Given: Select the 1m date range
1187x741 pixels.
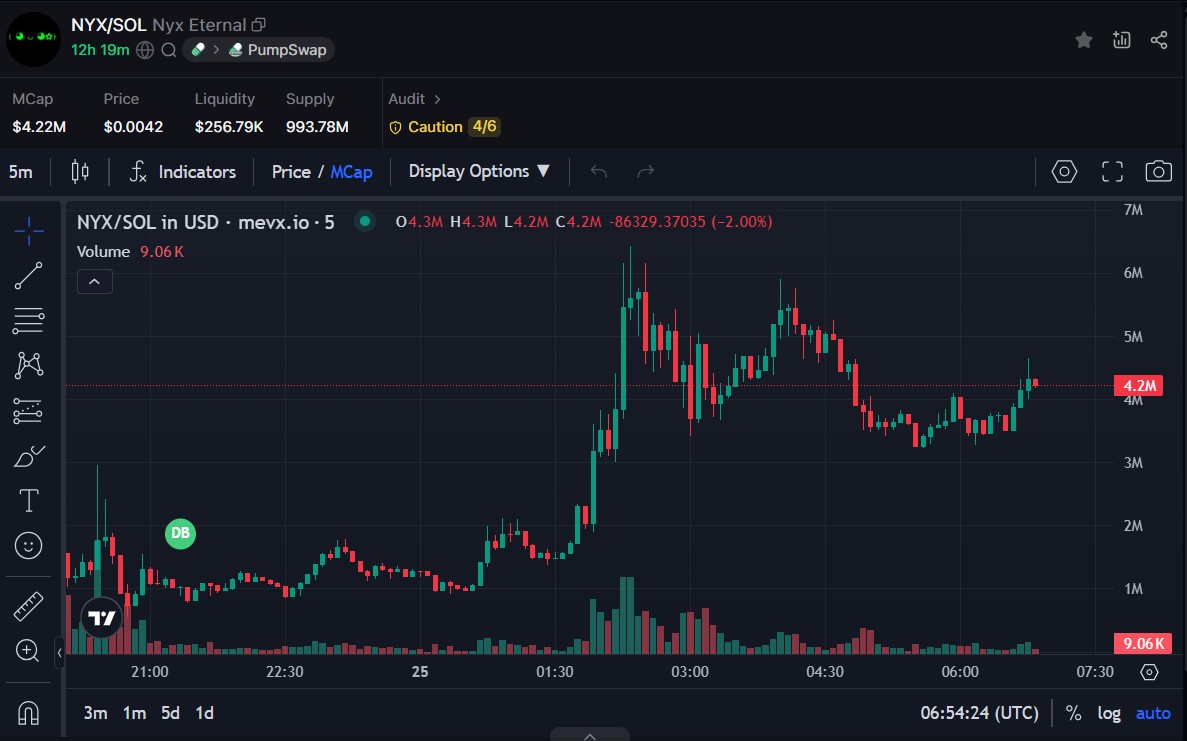Looking at the screenshot, I should point(134,713).
